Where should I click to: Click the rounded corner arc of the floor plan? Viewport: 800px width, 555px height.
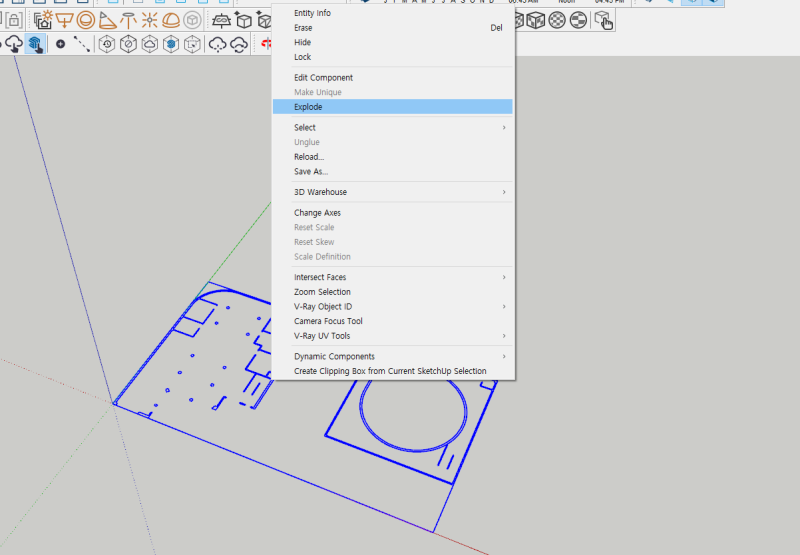point(213,292)
